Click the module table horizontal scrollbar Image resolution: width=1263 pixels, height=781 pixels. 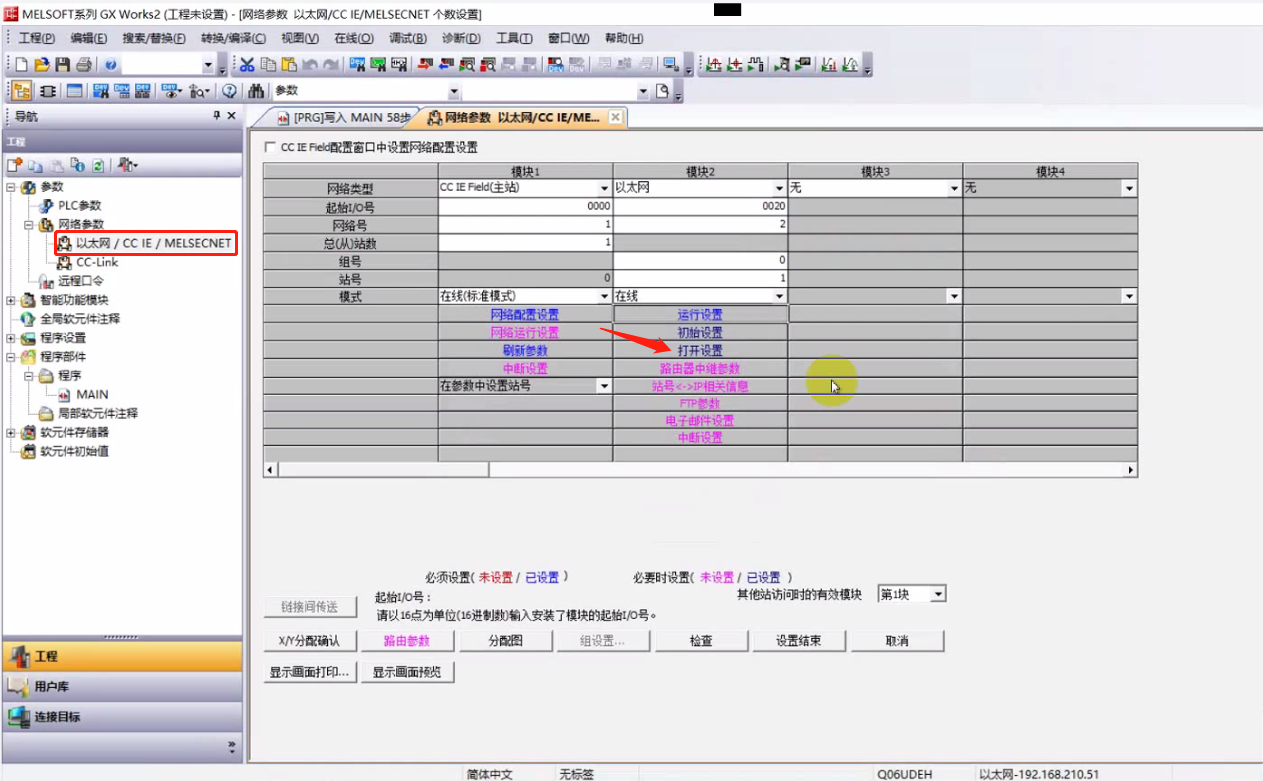pos(700,470)
